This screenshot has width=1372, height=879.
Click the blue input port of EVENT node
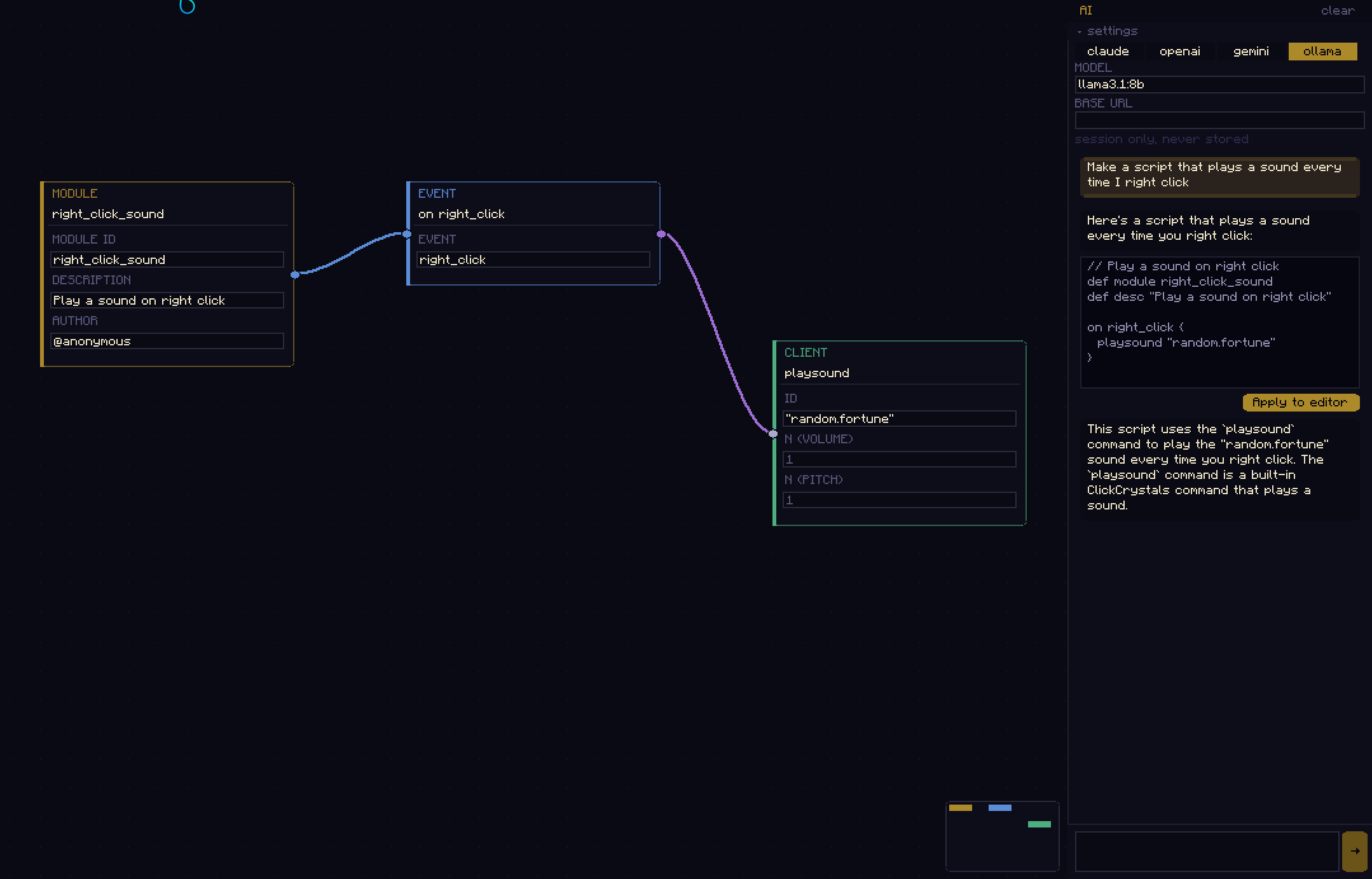tap(407, 234)
